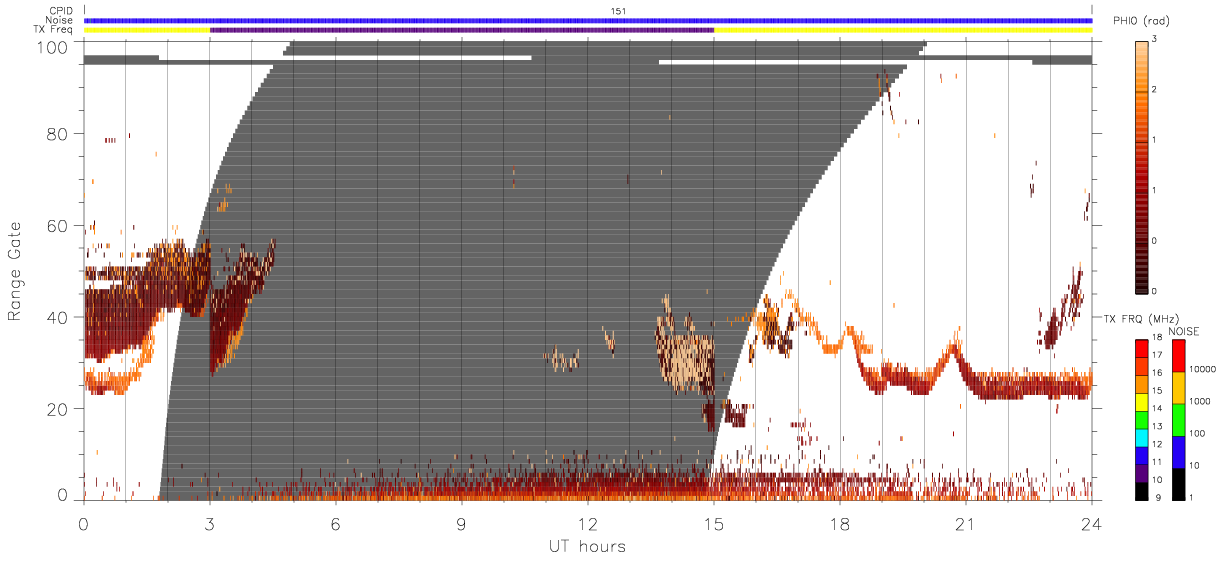1228x567 pixels.
Task: Click the 21 tick on UT hours axis
Action: pos(966,523)
